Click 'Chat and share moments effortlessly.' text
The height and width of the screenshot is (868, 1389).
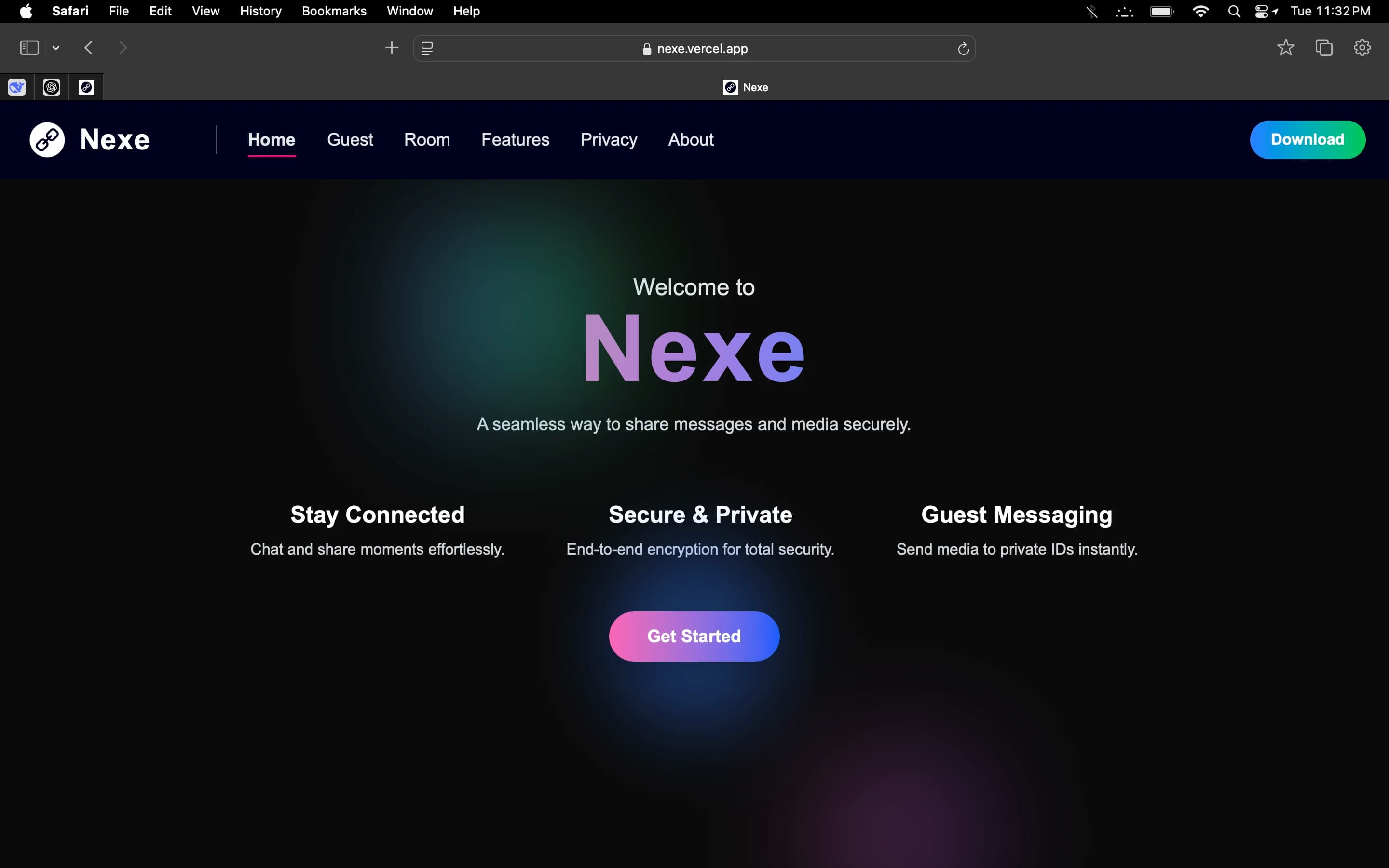pos(377,549)
